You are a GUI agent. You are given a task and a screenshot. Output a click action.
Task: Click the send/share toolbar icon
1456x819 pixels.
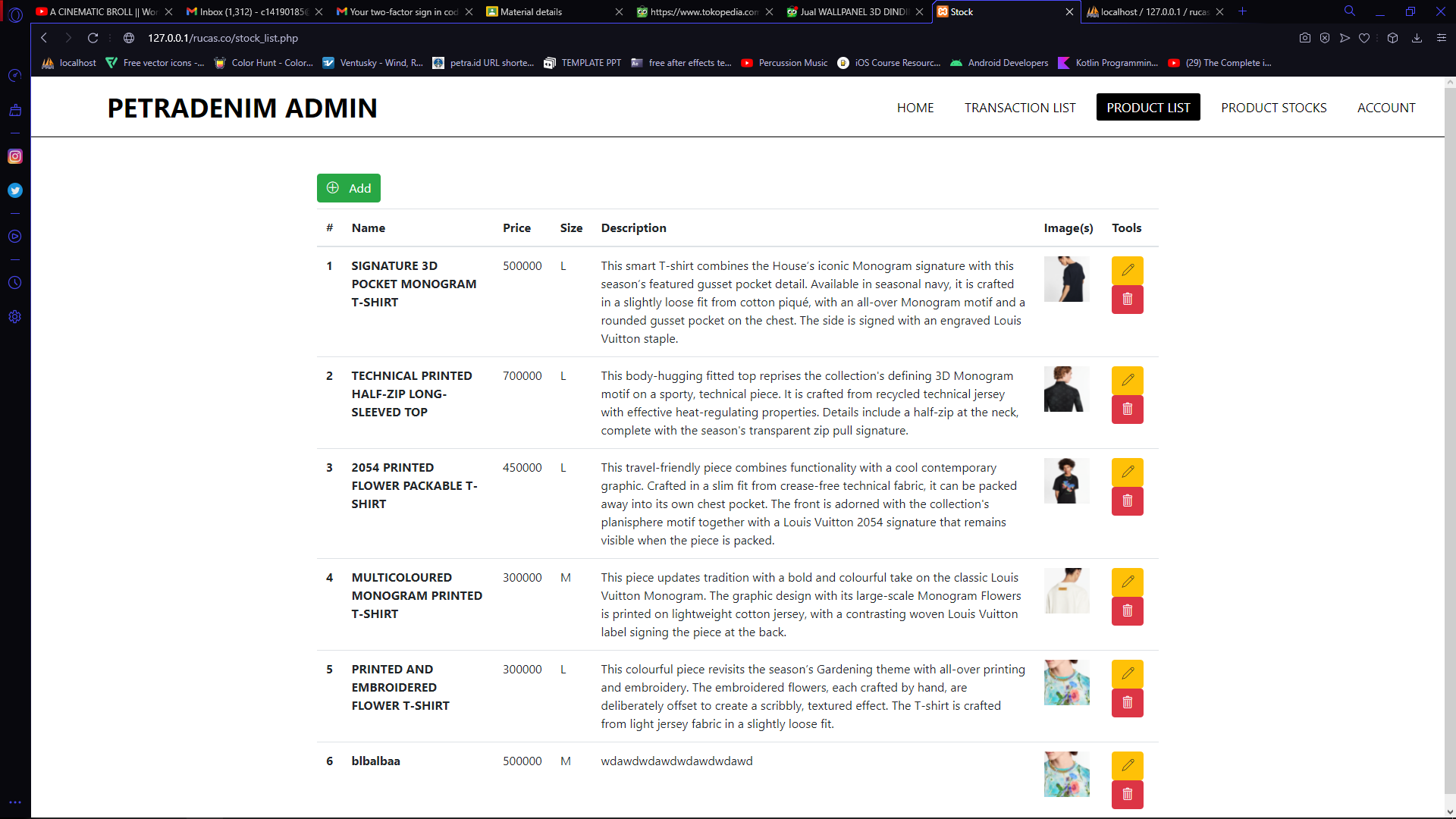click(1344, 38)
